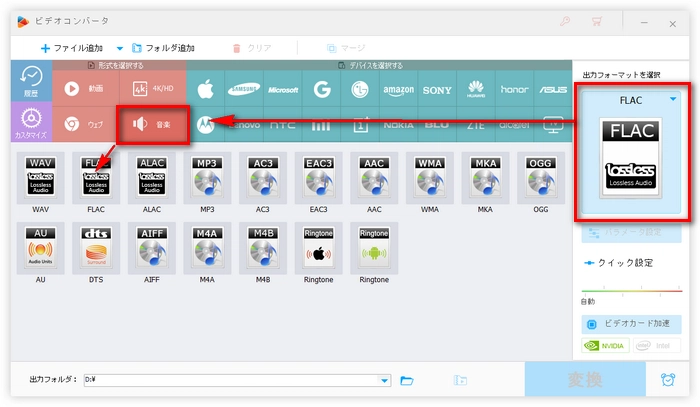
Task: Open the alarm clock scheduler icon
Action: click(x=666, y=380)
